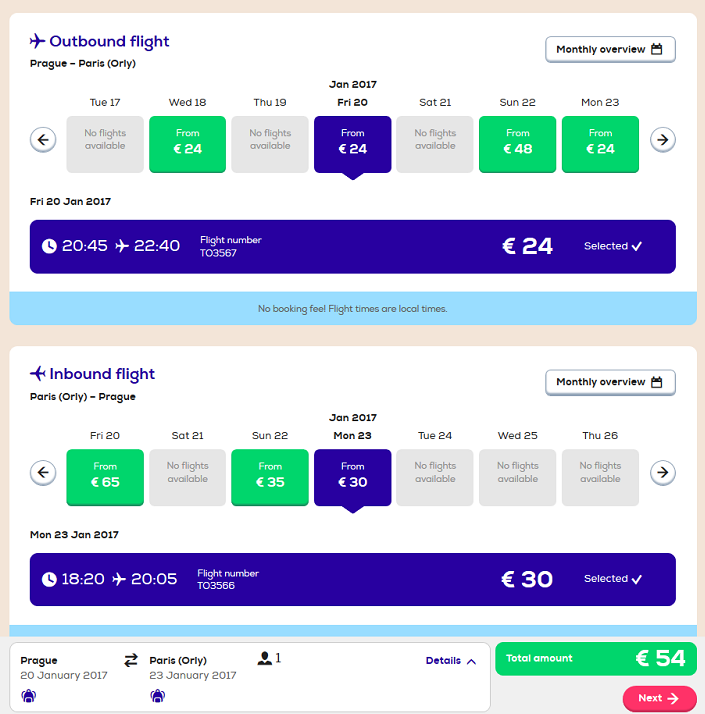This screenshot has height=714, width=705.
Task: Advance inbound dates with right arrow
Action: pyautogui.click(x=663, y=472)
